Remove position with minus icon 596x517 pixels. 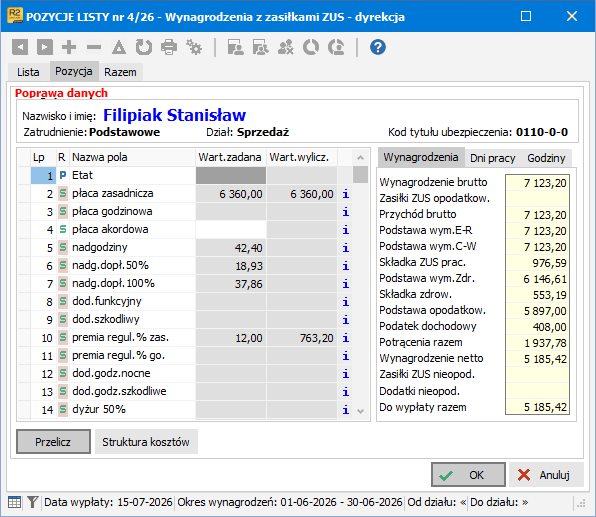[94, 48]
